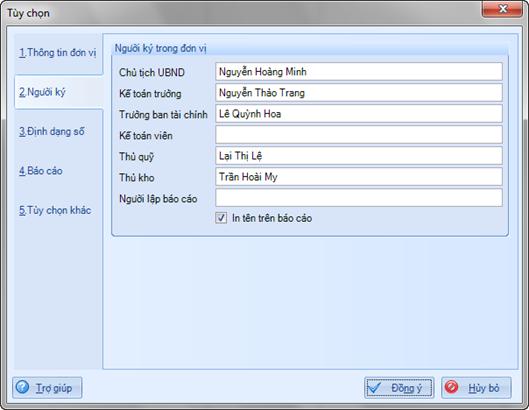
Task: Select the Trưởng ban tài chính field
Action: point(359,114)
